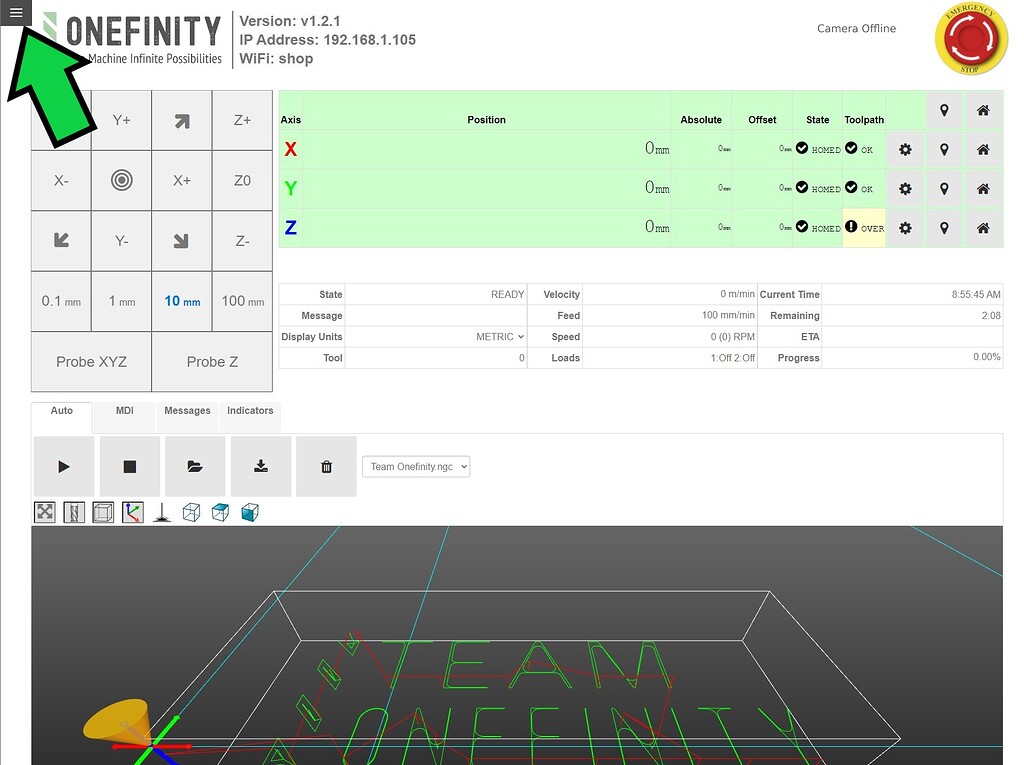Jog diagonally with the up-right arrow
The image size is (1024, 765).
(182, 120)
